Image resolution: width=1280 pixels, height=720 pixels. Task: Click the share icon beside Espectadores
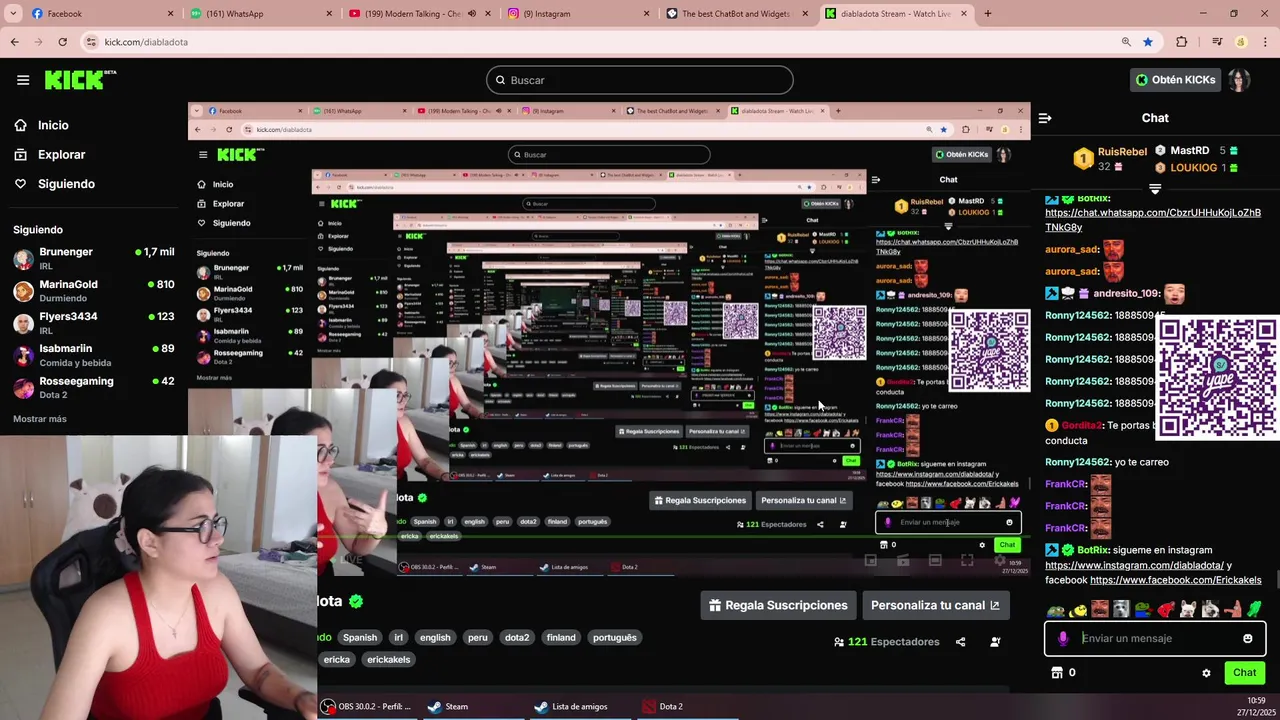[x=960, y=642]
